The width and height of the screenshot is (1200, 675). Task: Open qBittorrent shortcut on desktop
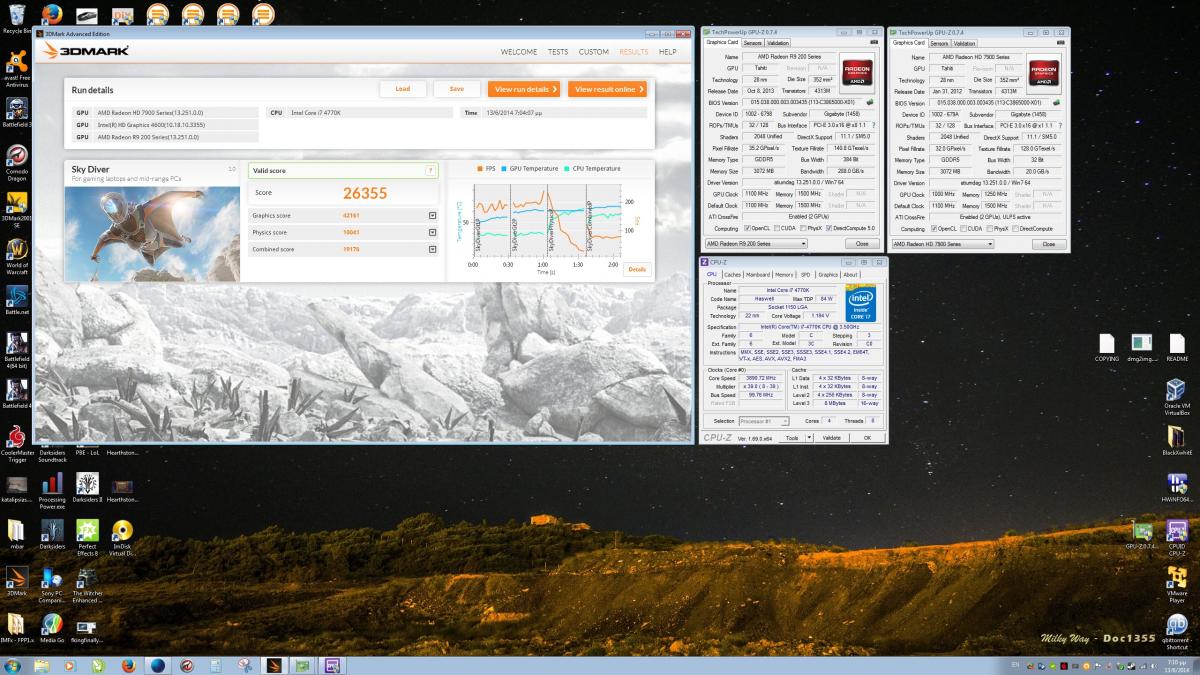pos(1176,632)
